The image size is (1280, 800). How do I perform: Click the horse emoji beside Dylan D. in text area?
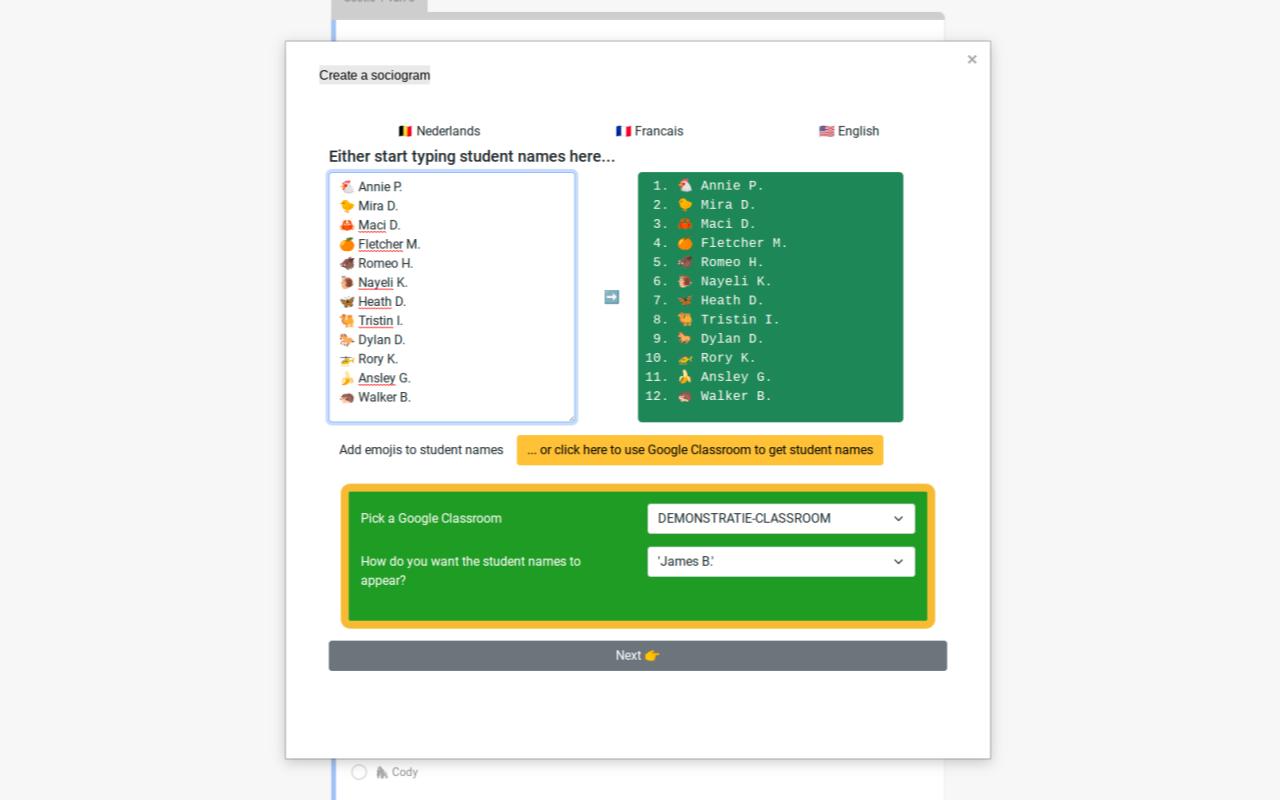coord(347,340)
